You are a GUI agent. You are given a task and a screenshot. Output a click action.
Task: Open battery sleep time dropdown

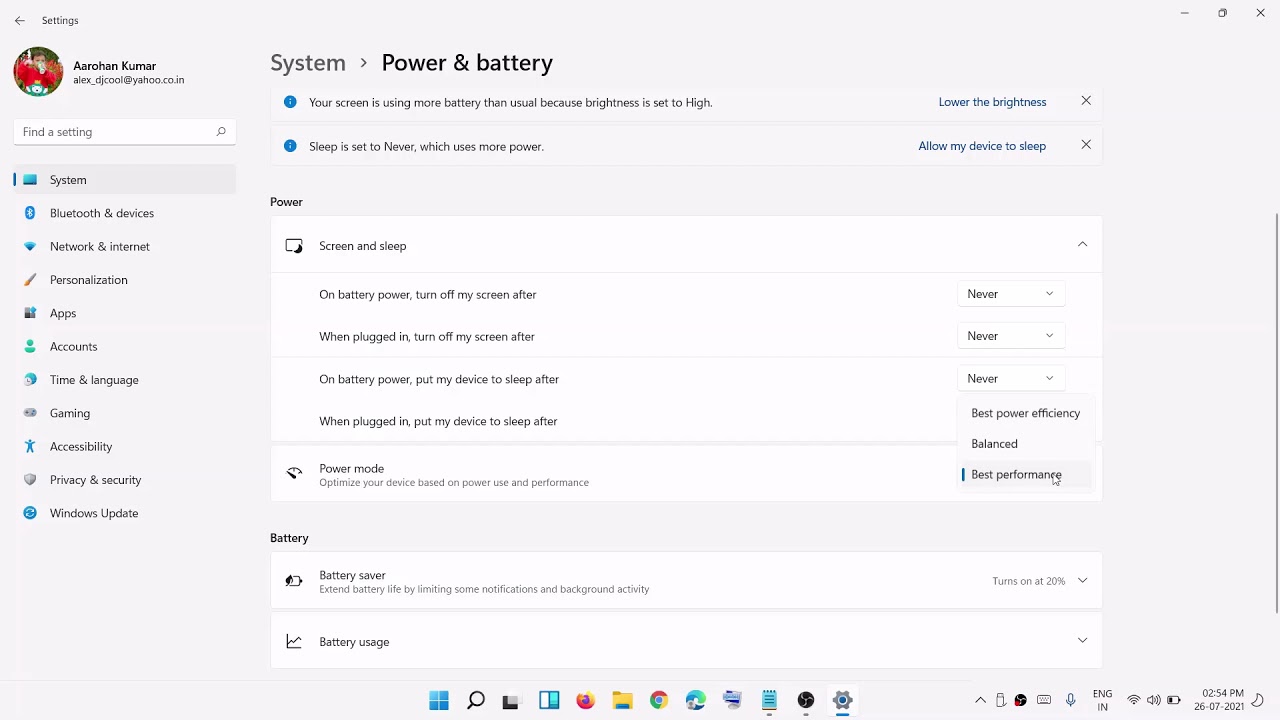[1010, 378]
